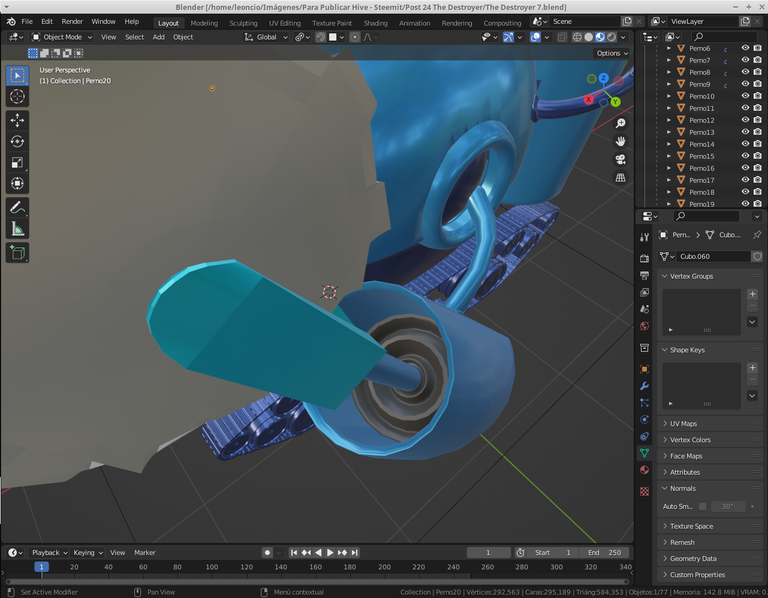Click the pin icon in properties header
Viewport: 768px width, 598px height.
tap(757, 235)
